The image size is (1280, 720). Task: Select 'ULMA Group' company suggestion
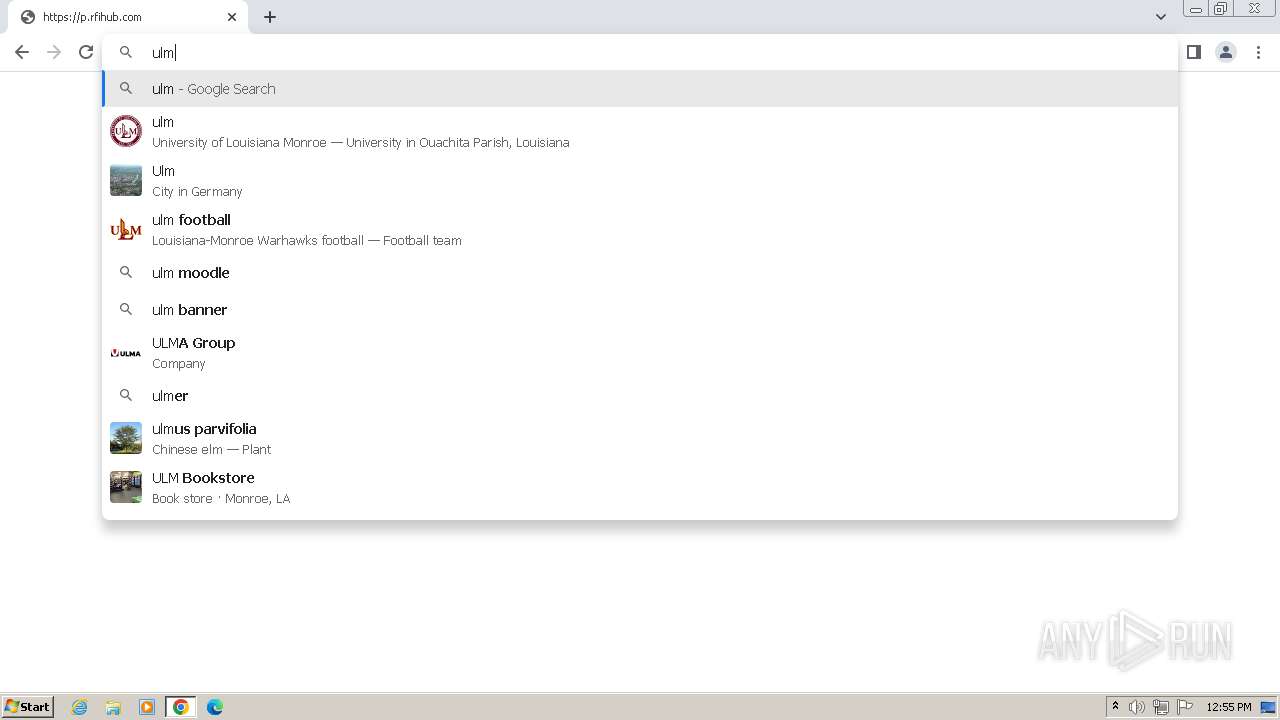[640, 352]
